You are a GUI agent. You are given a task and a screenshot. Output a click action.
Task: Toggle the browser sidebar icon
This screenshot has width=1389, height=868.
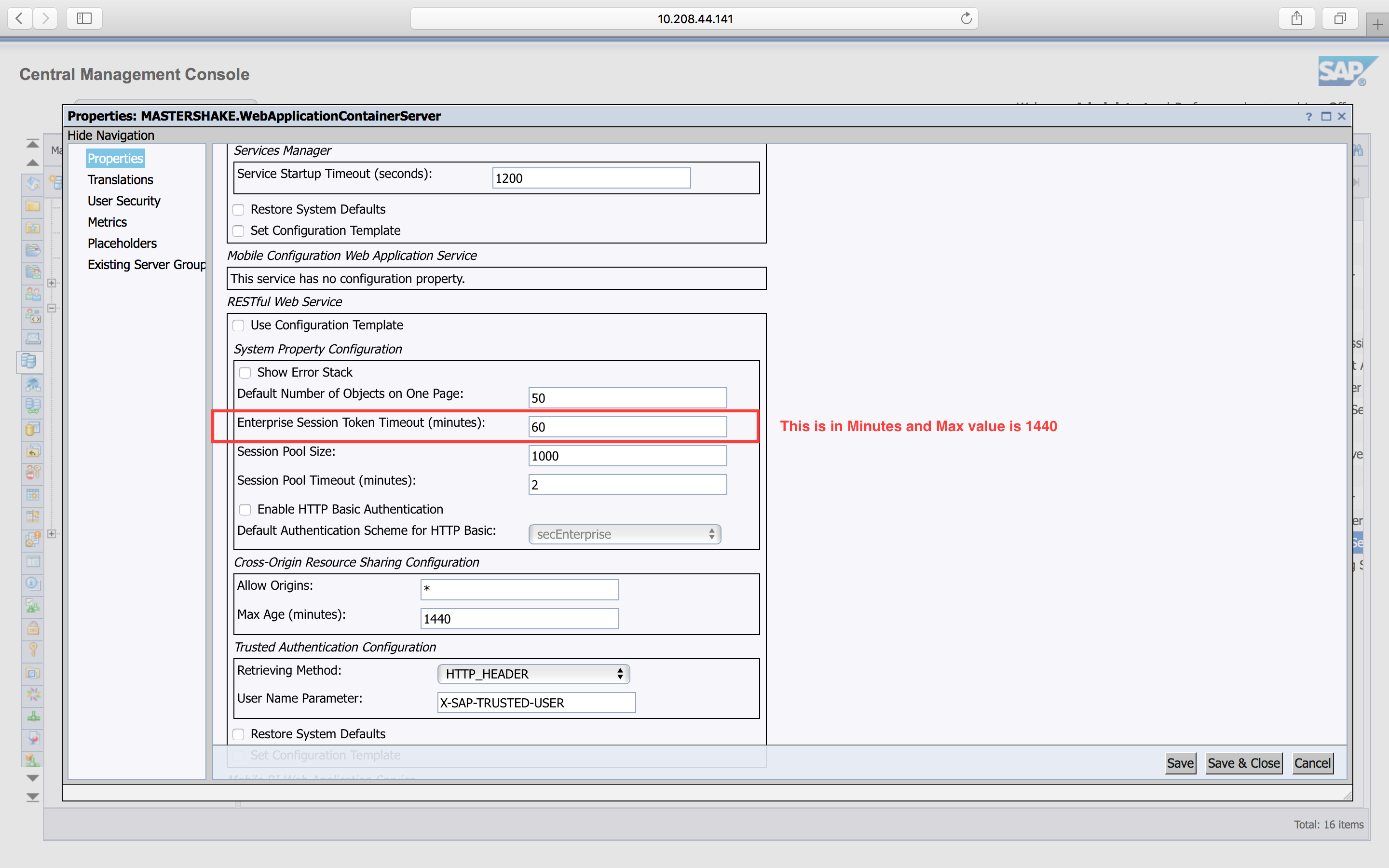pyautogui.click(x=84, y=18)
